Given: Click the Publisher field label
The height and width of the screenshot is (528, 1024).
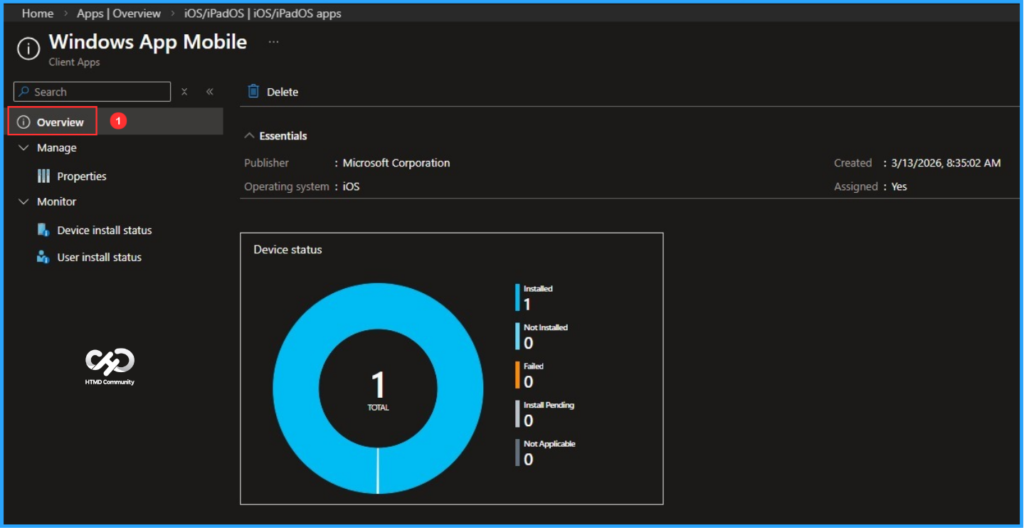Looking at the screenshot, I should click(266, 163).
